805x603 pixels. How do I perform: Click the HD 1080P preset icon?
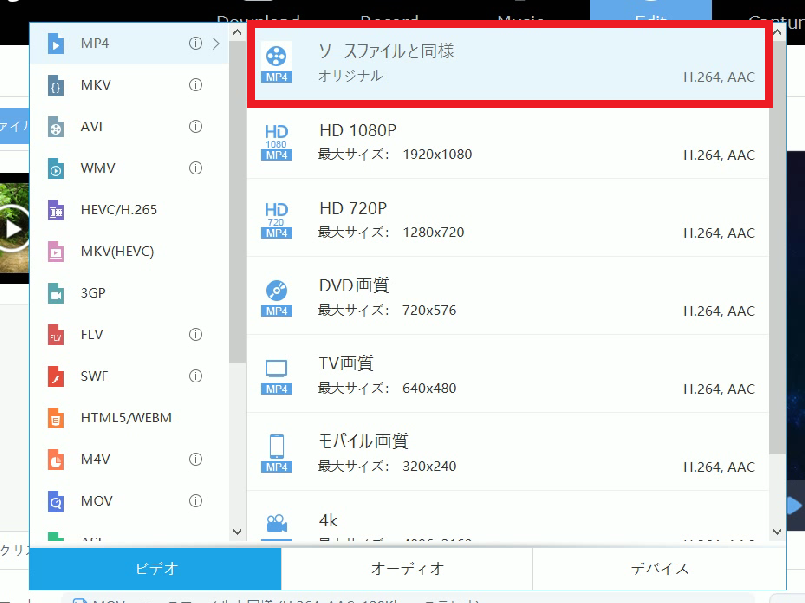(276, 141)
